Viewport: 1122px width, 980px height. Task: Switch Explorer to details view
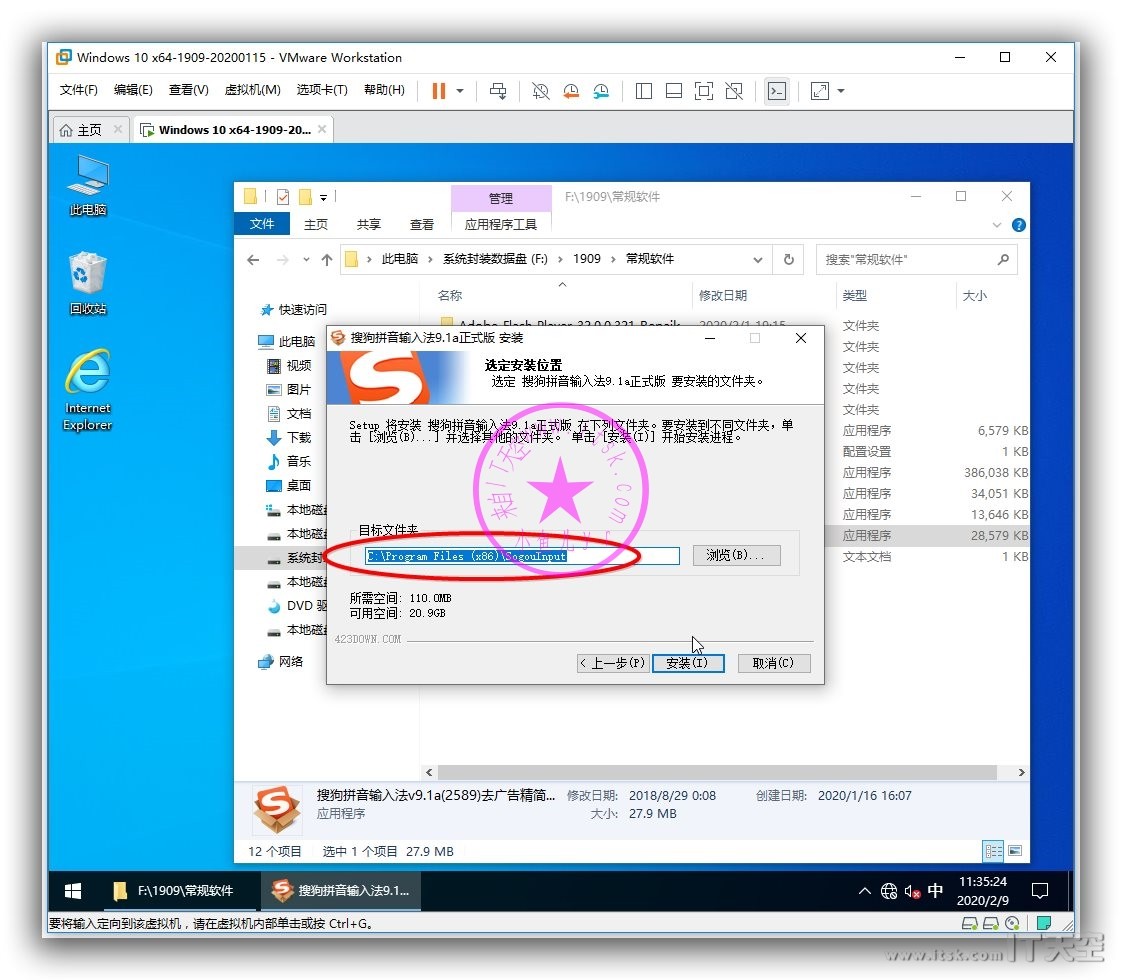994,851
